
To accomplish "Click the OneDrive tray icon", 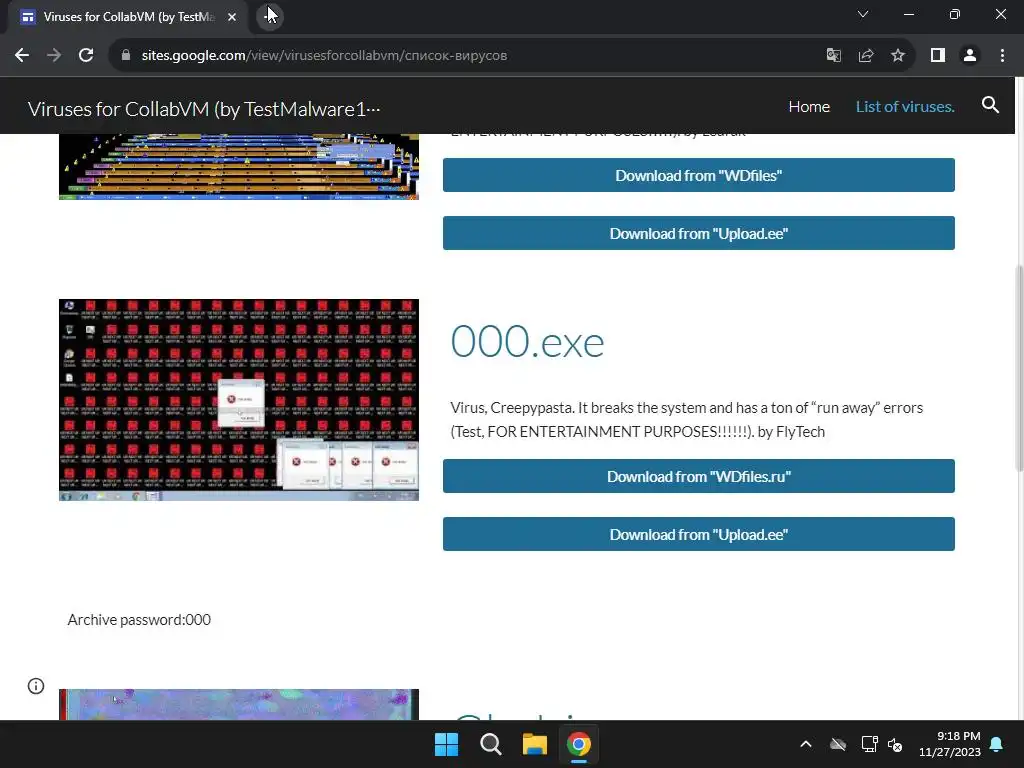I will pyautogui.click(x=838, y=744).
